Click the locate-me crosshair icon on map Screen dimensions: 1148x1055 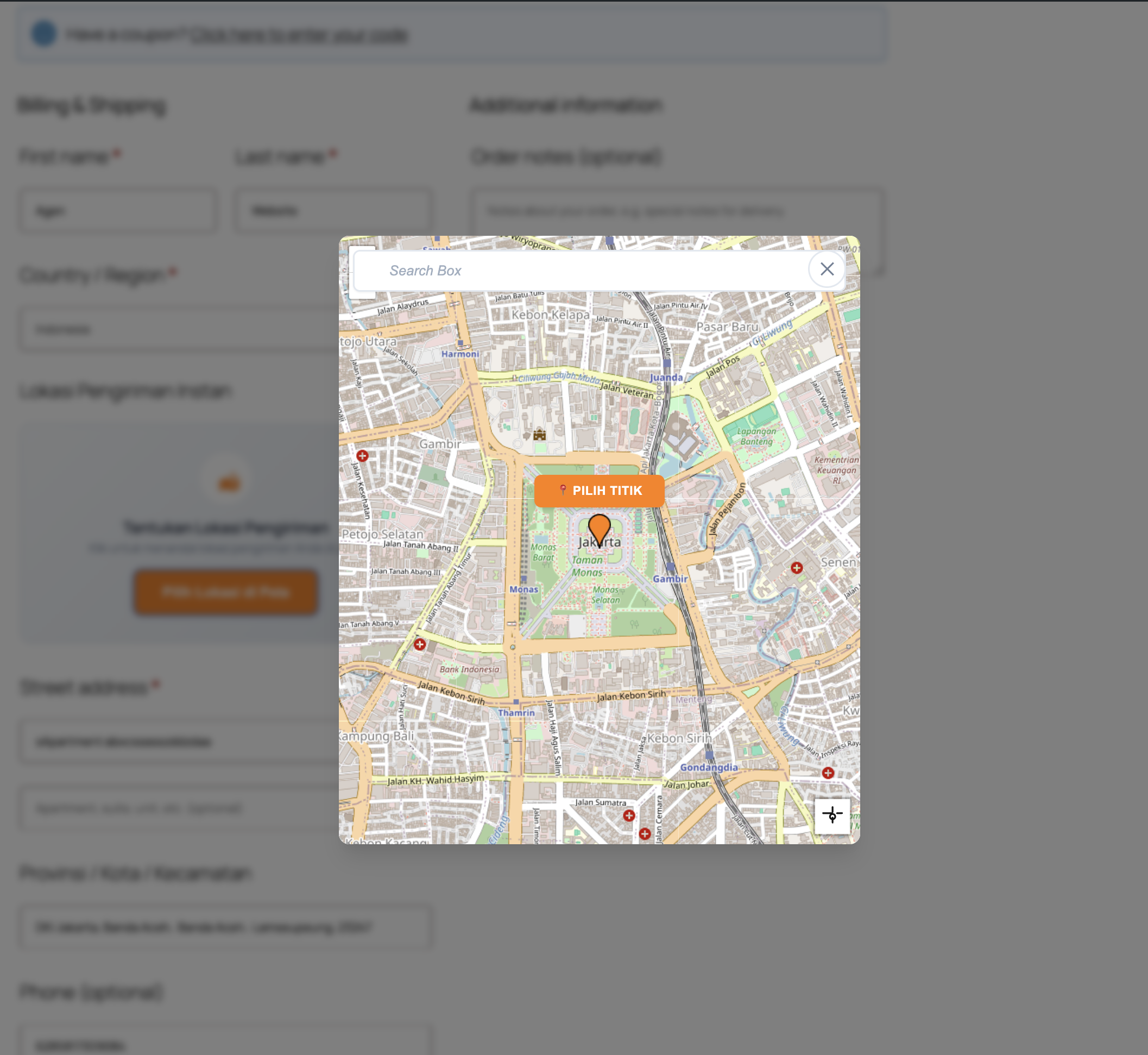click(832, 815)
